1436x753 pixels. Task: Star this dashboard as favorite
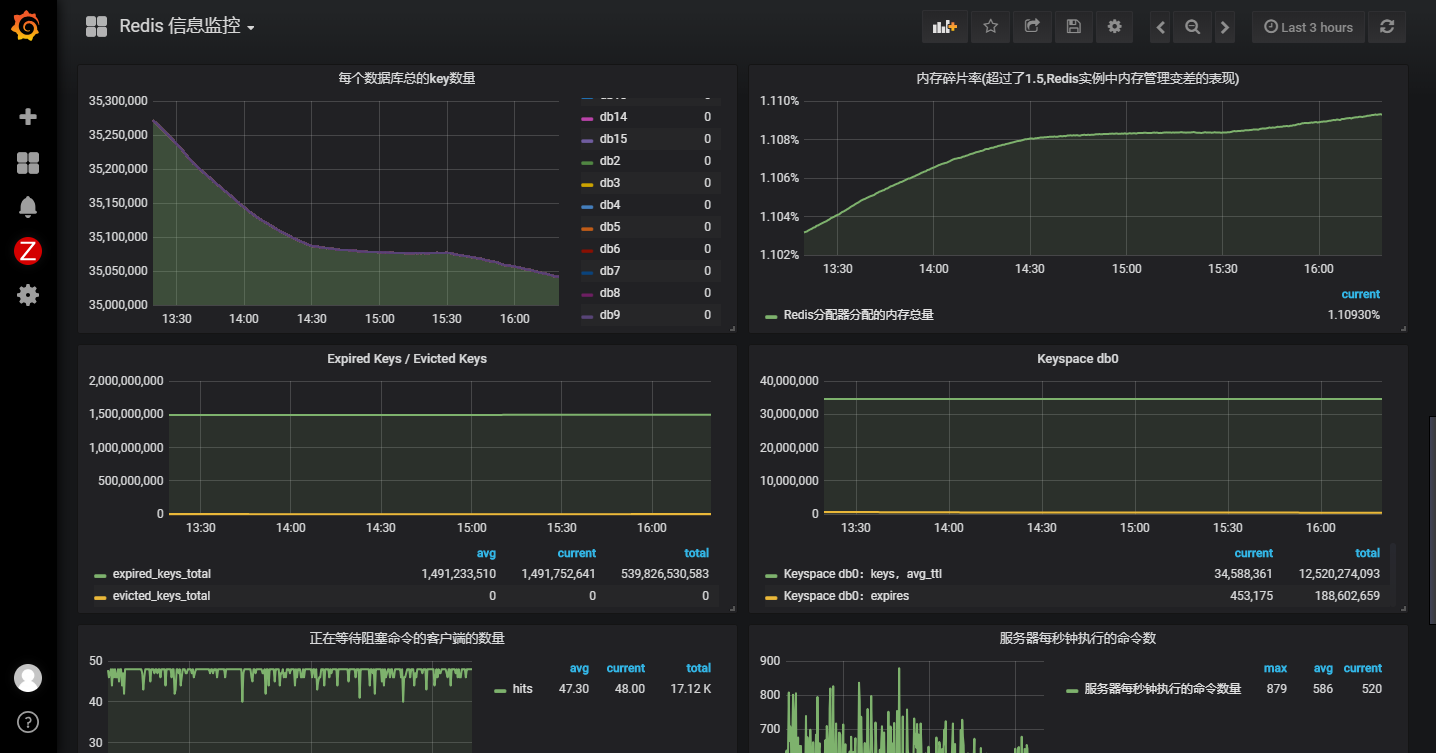[990, 27]
